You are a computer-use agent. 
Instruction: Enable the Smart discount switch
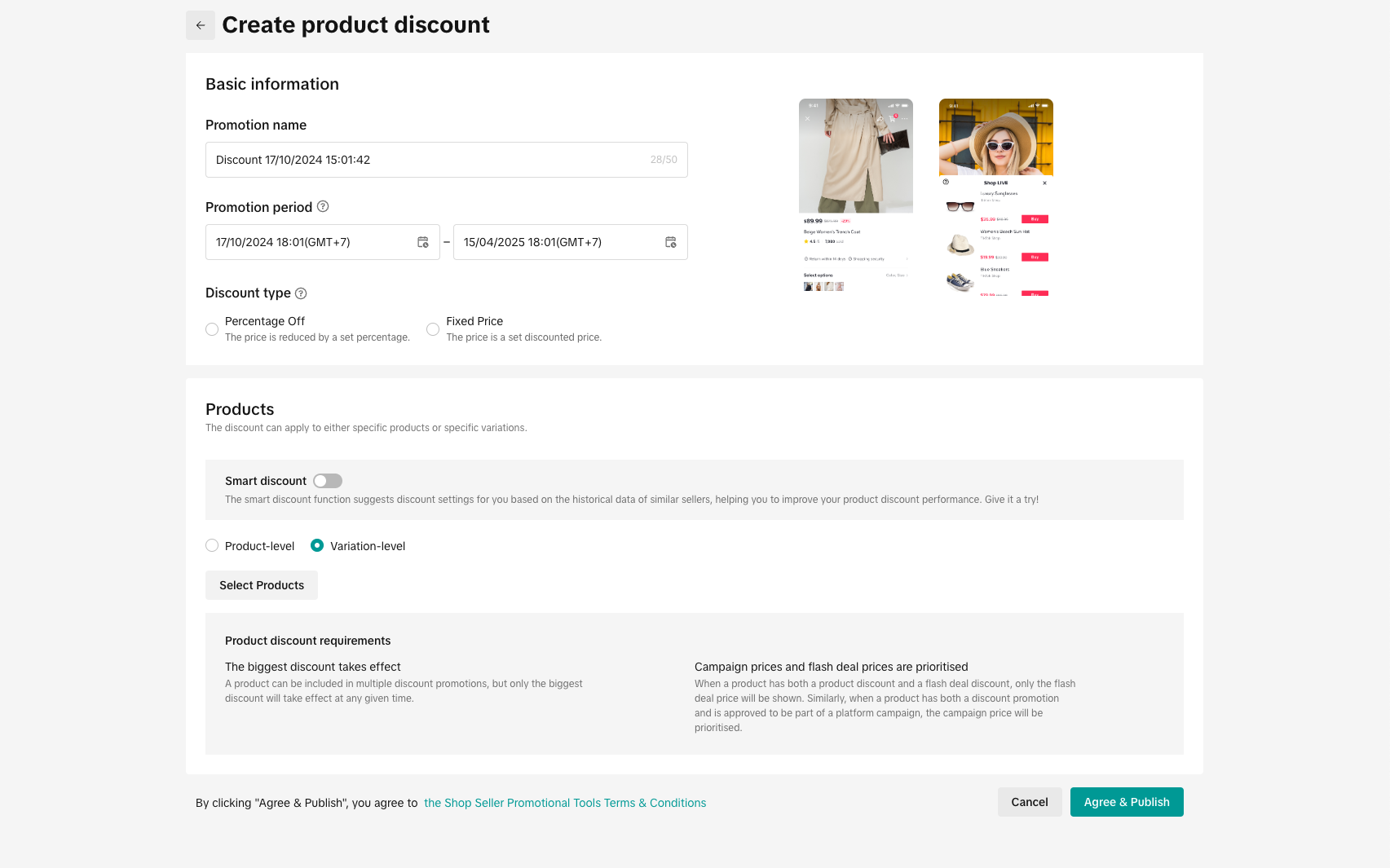328,481
